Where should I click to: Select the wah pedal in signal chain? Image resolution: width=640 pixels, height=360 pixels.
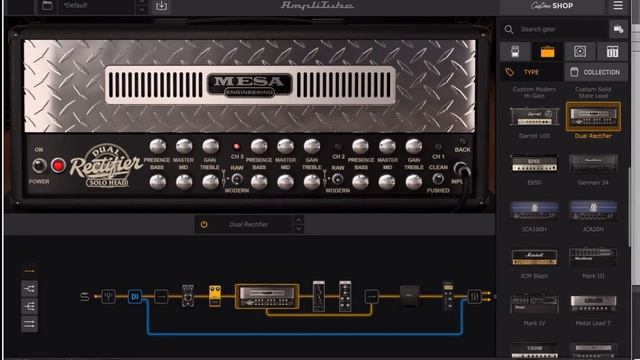(188, 296)
